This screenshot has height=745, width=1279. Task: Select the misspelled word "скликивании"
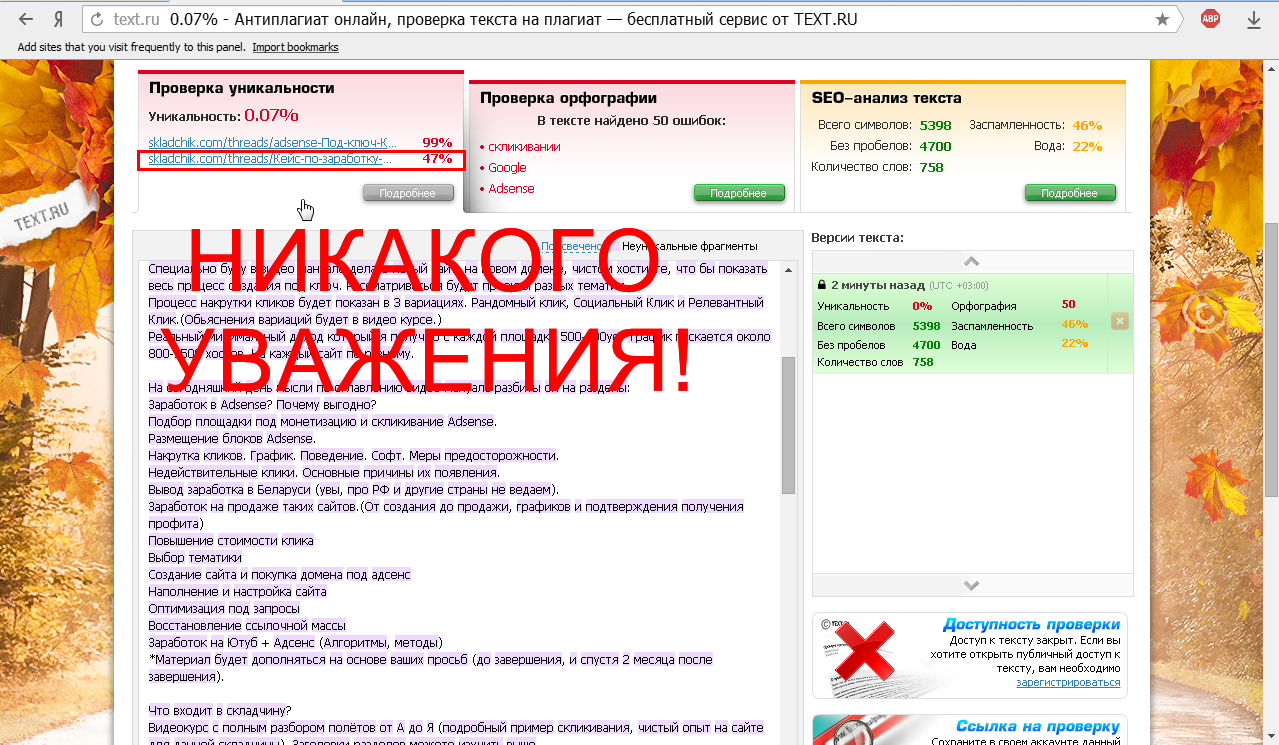tap(524, 147)
